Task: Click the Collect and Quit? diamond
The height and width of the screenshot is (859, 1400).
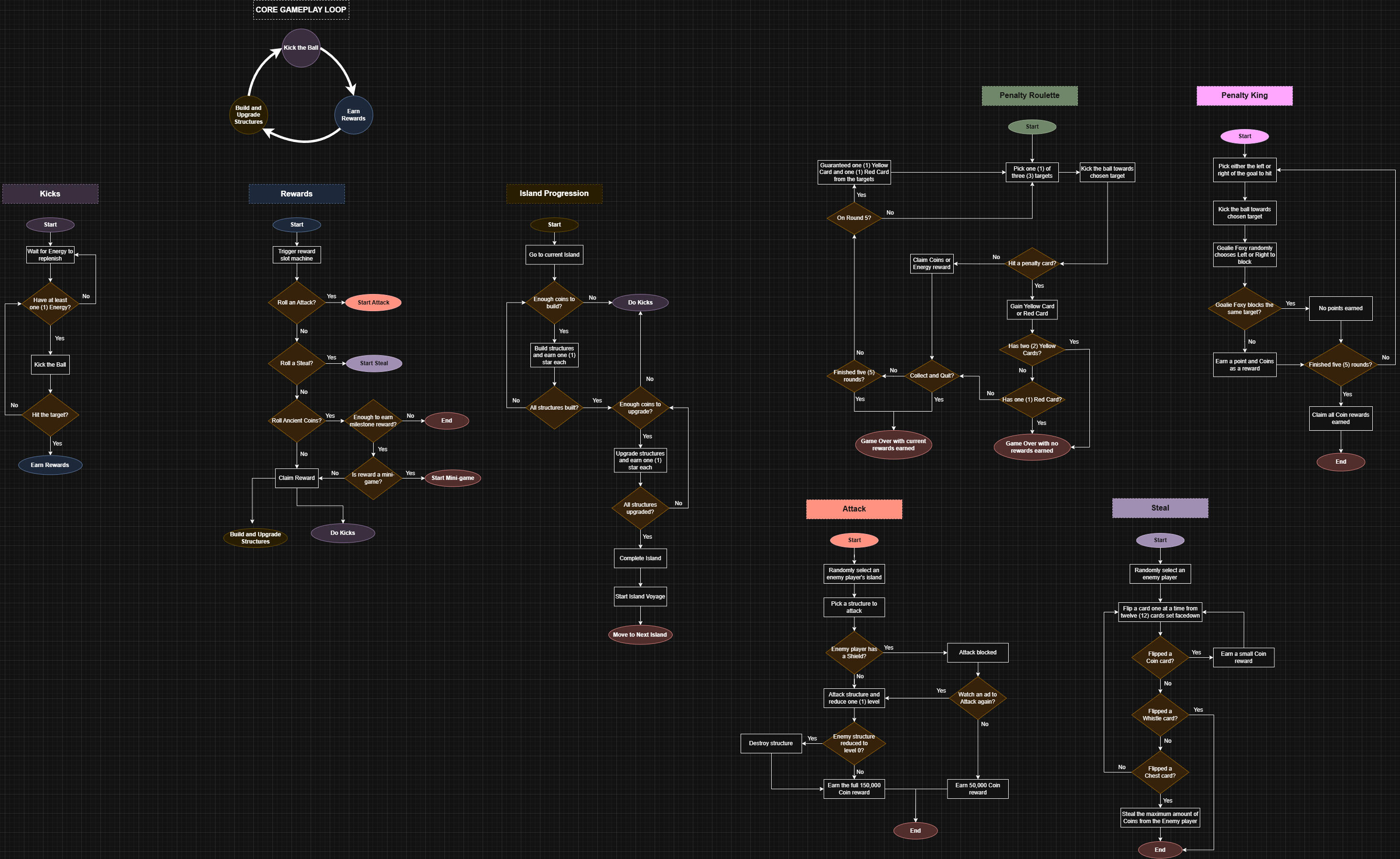Action: coord(931,376)
